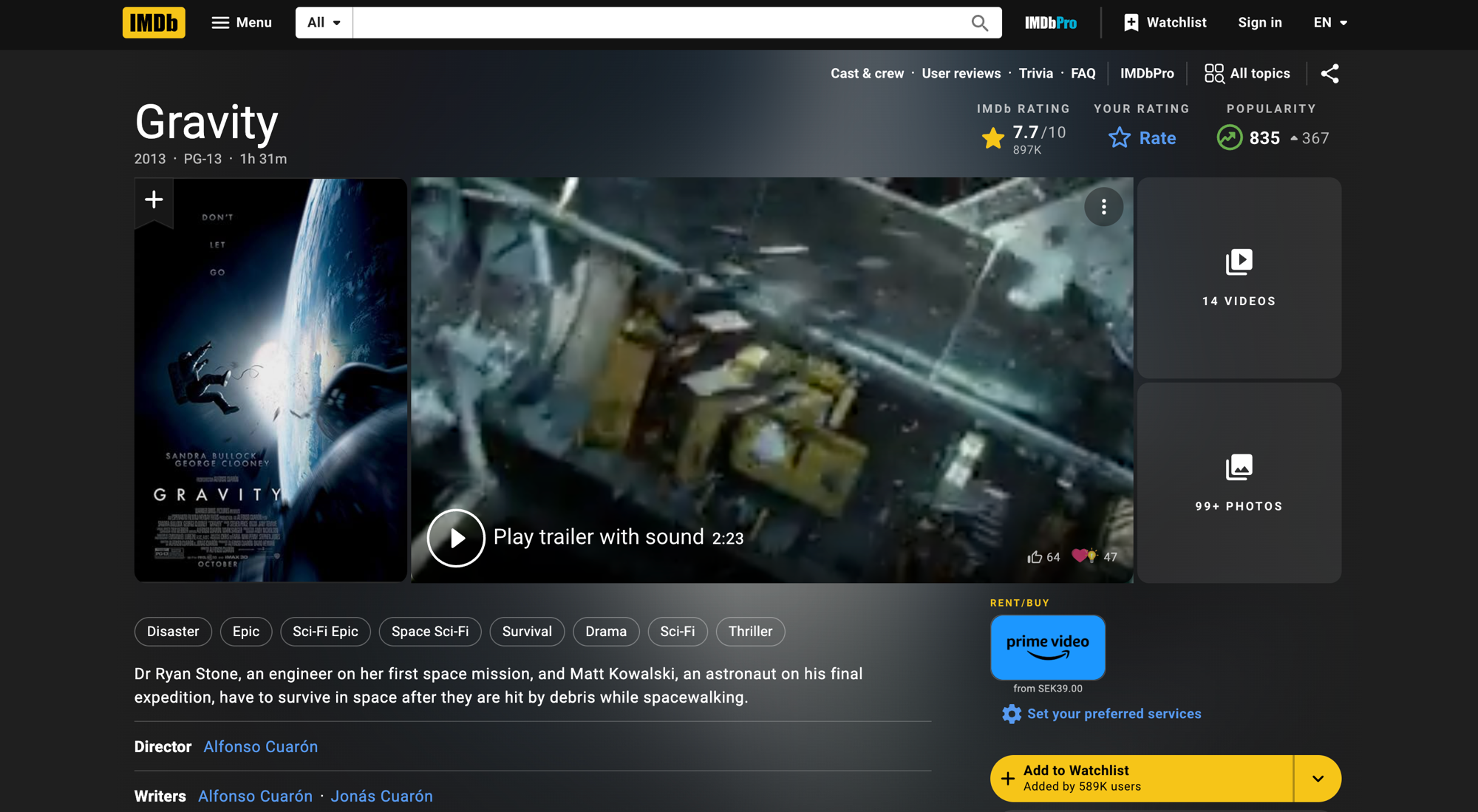Open the 14 Videos tile

click(x=1239, y=278)
